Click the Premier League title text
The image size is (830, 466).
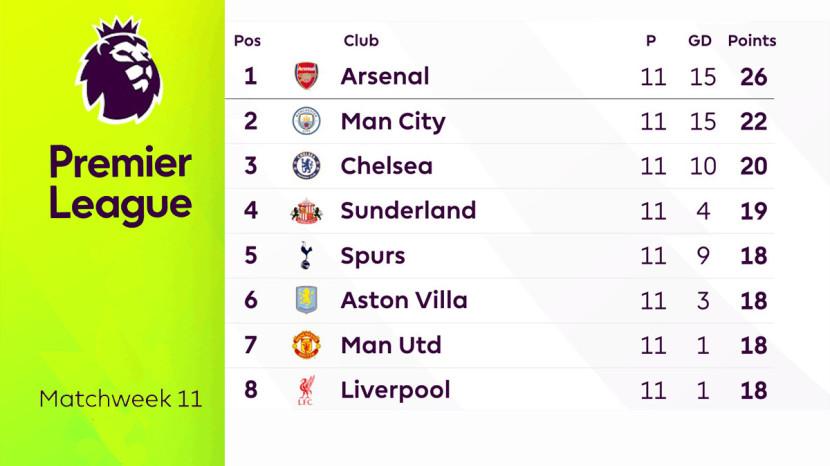coord(120,183)
